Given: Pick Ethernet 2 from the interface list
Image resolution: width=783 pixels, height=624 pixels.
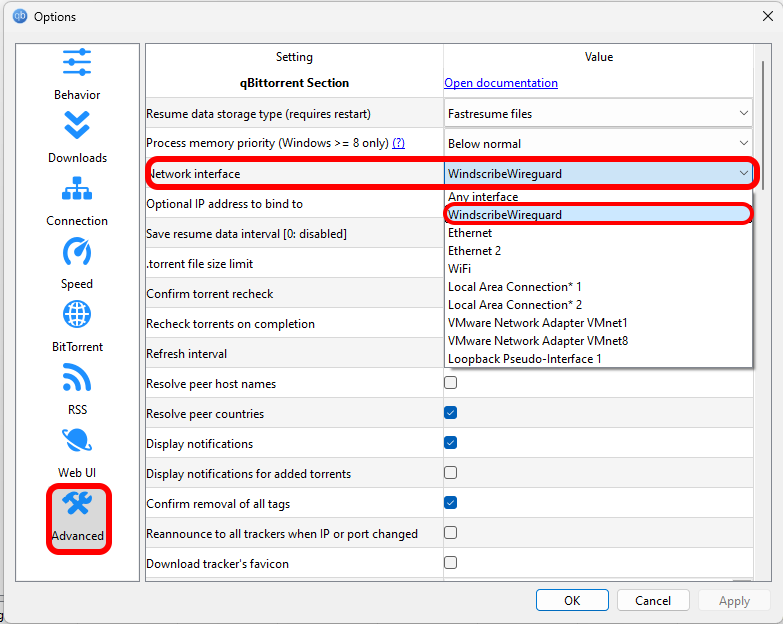Looking at the screenshot, I should (598, 251).
